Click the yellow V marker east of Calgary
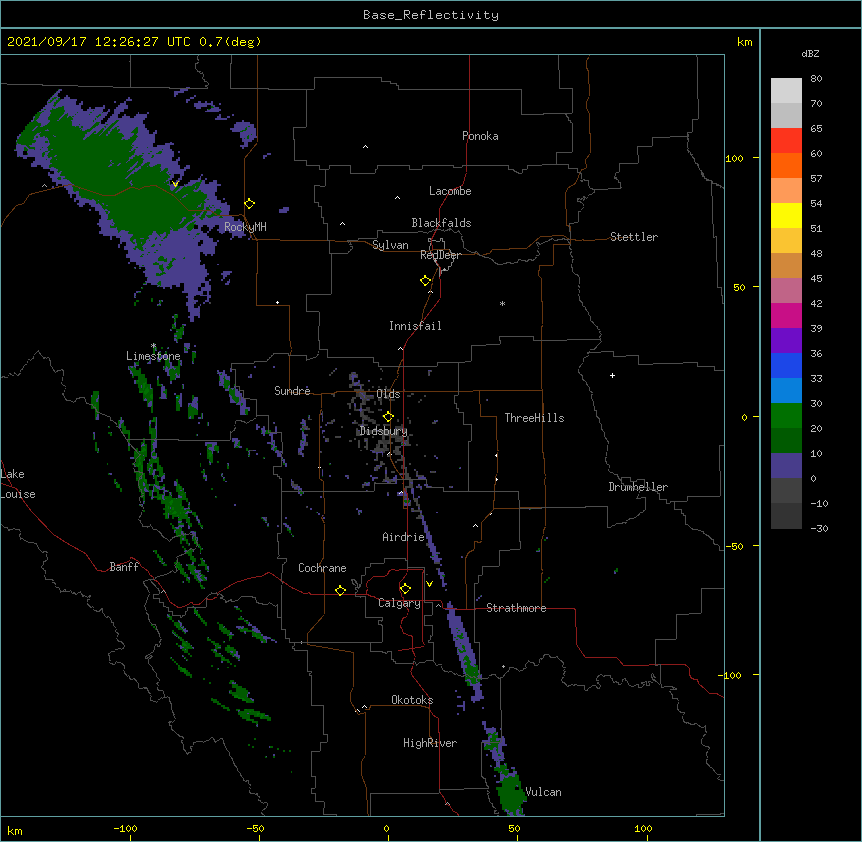This screenshot has width=862, height=842. pyautogui.click(x=429, y=584)
